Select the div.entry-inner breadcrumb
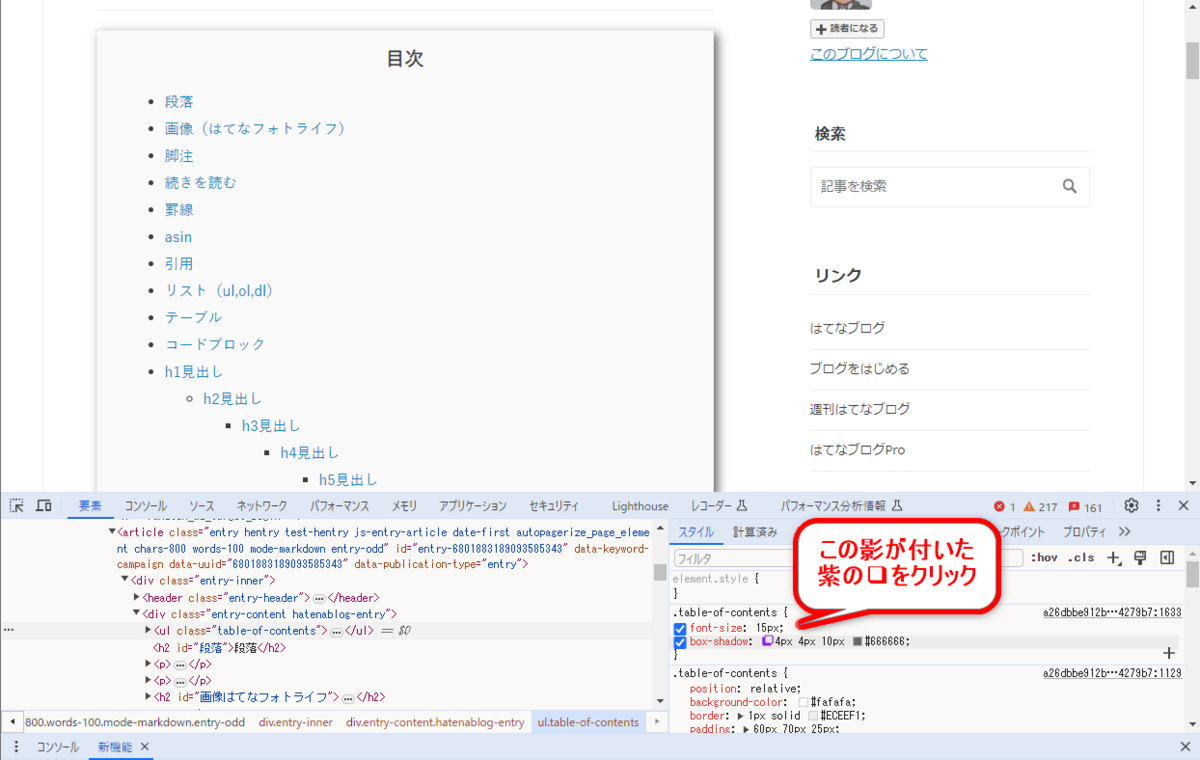Image resolution: width=1200 pixels, height=760 pixels. click(296, 722)
